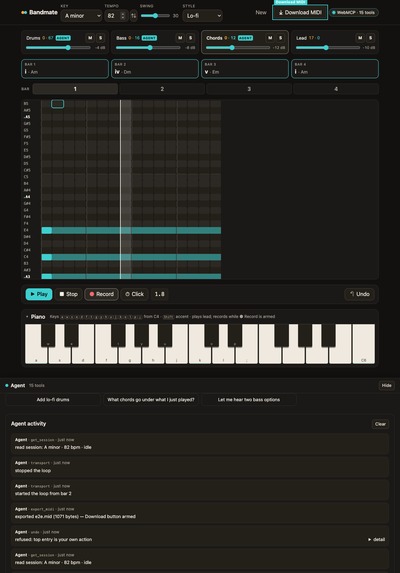This screenshot has height=573, width=400.
Task: Click What chords go under what I just played
Action: [151, 400]
